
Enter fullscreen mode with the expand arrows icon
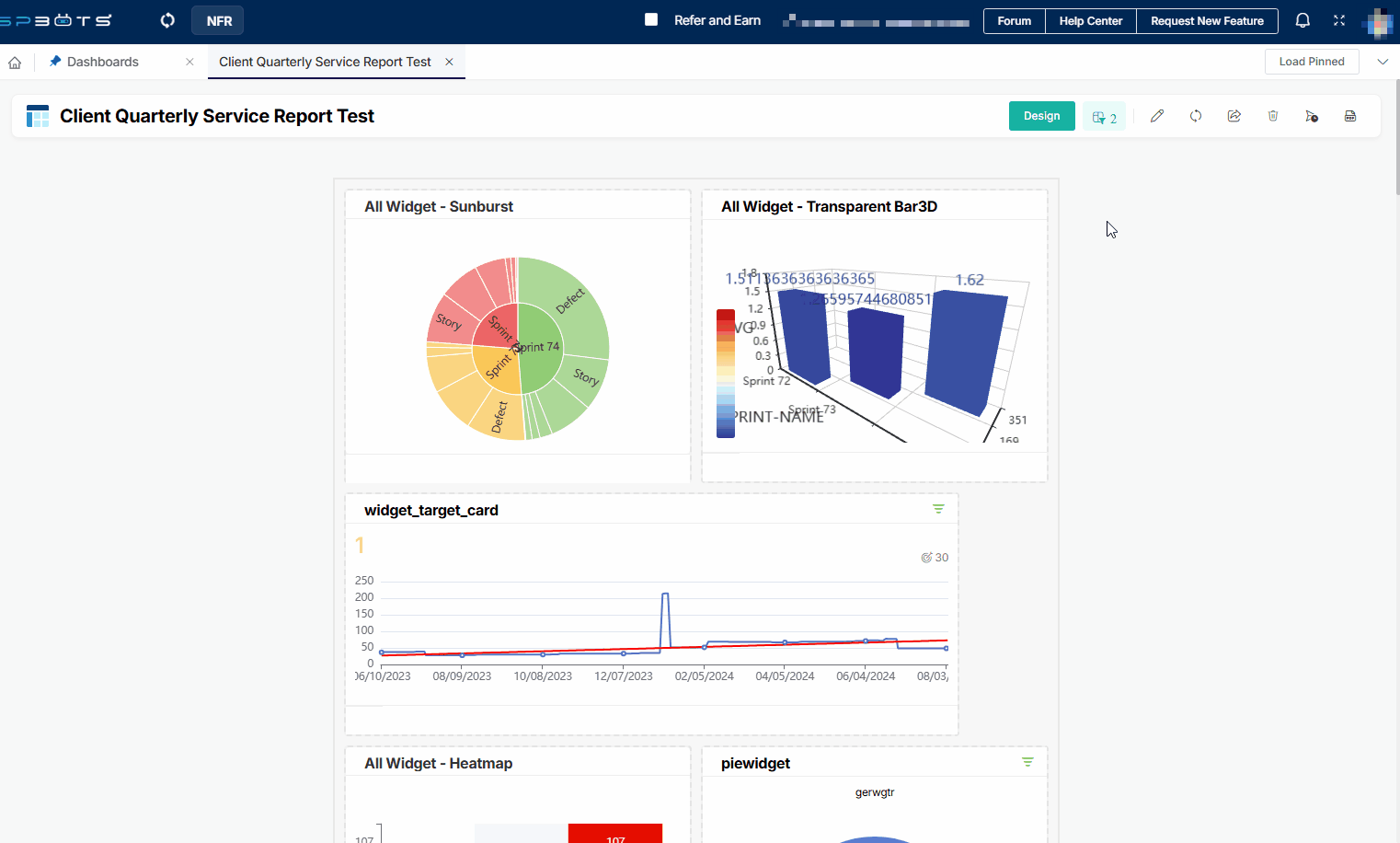point(1339,20)
